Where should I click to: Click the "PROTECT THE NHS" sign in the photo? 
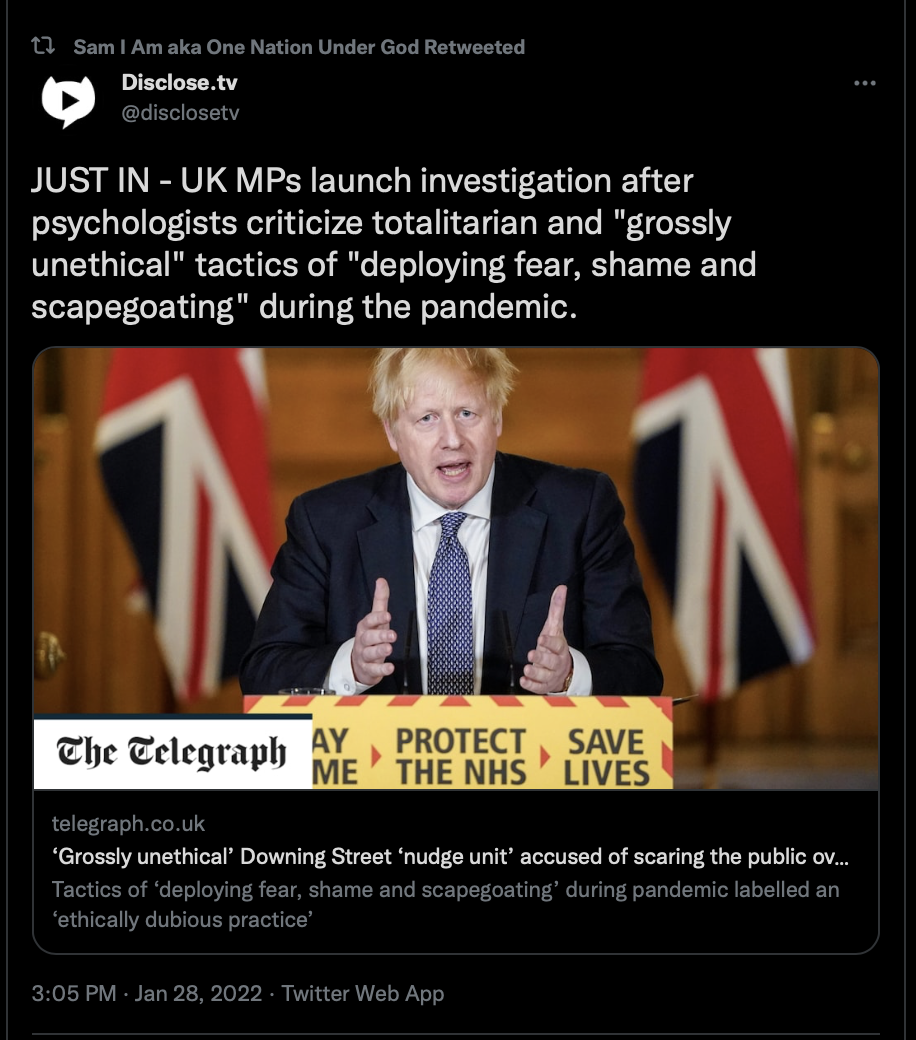tap(461, 757)
